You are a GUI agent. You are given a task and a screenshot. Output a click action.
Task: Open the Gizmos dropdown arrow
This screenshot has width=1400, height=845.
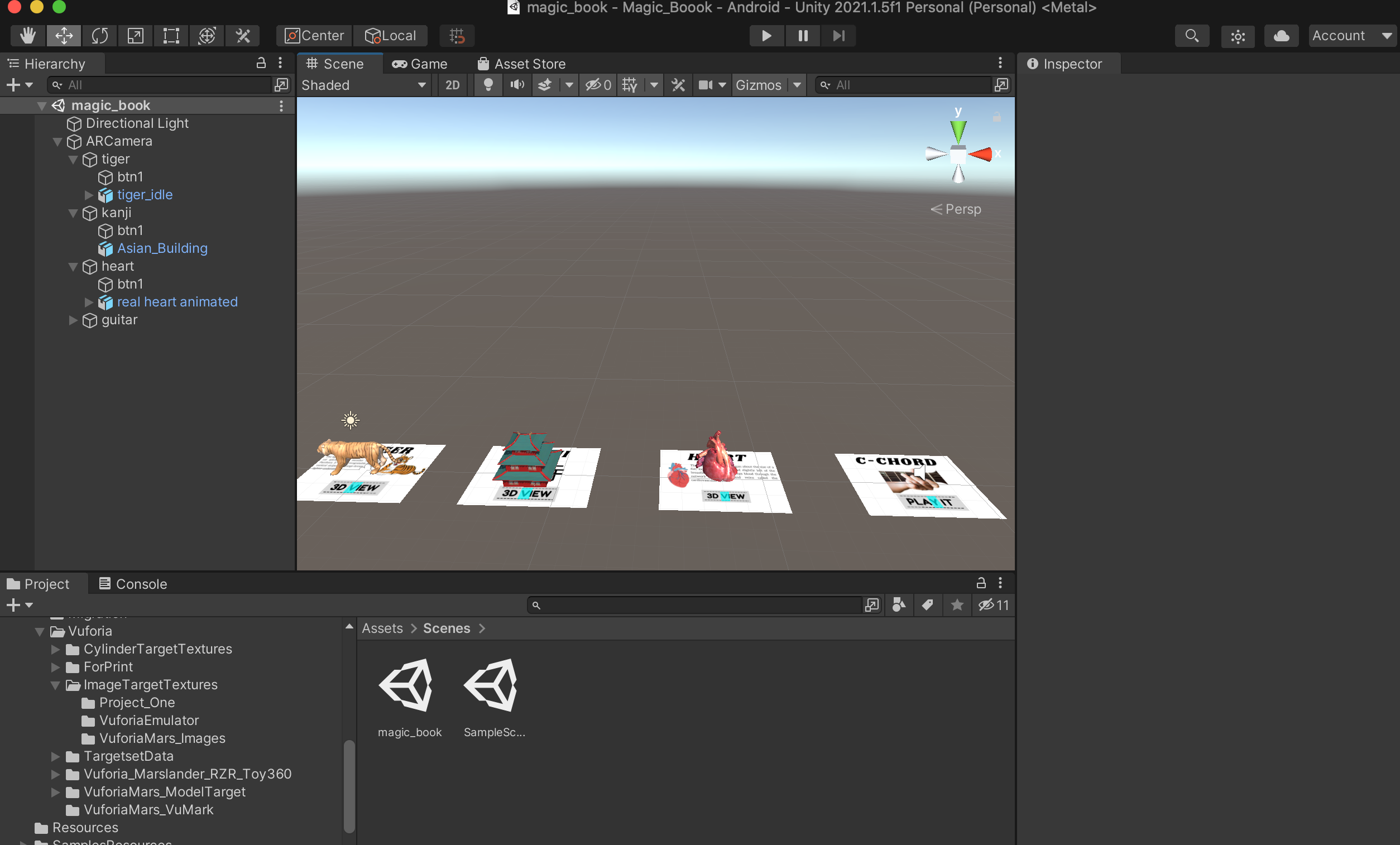click(x=797, y=85)
